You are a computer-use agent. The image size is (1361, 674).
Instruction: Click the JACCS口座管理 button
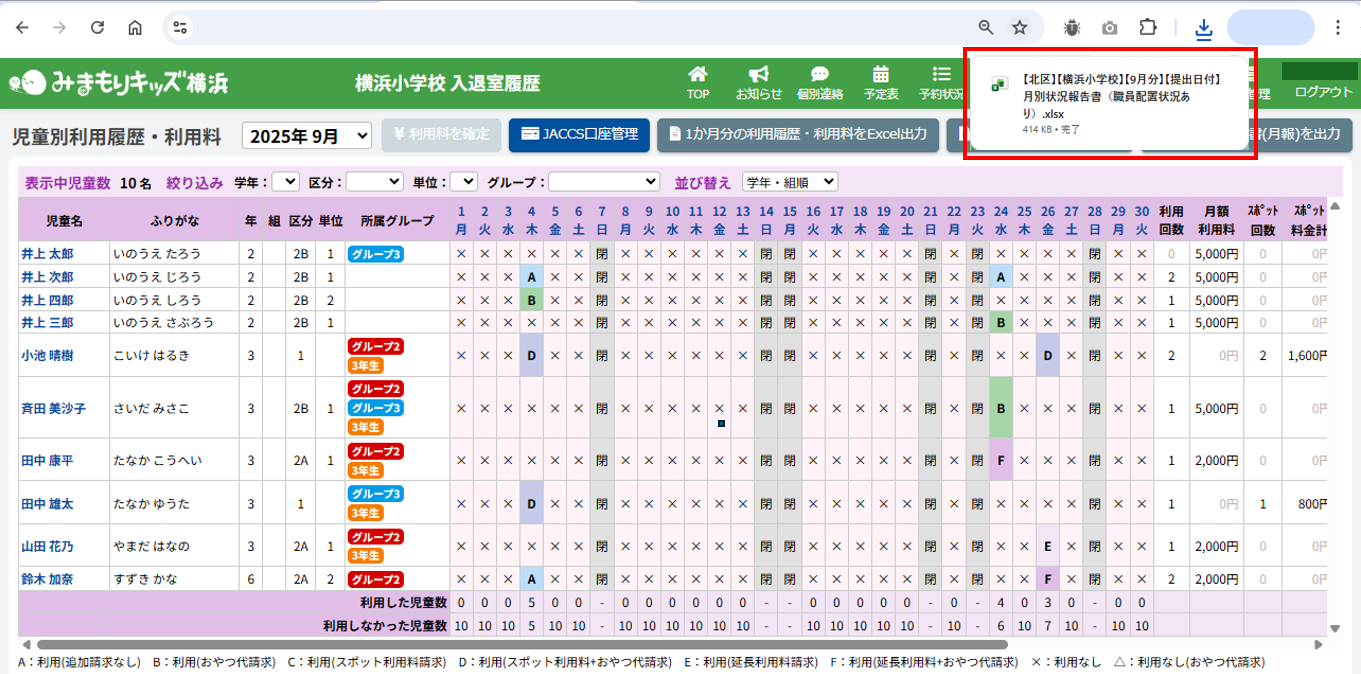pos(579,134)
